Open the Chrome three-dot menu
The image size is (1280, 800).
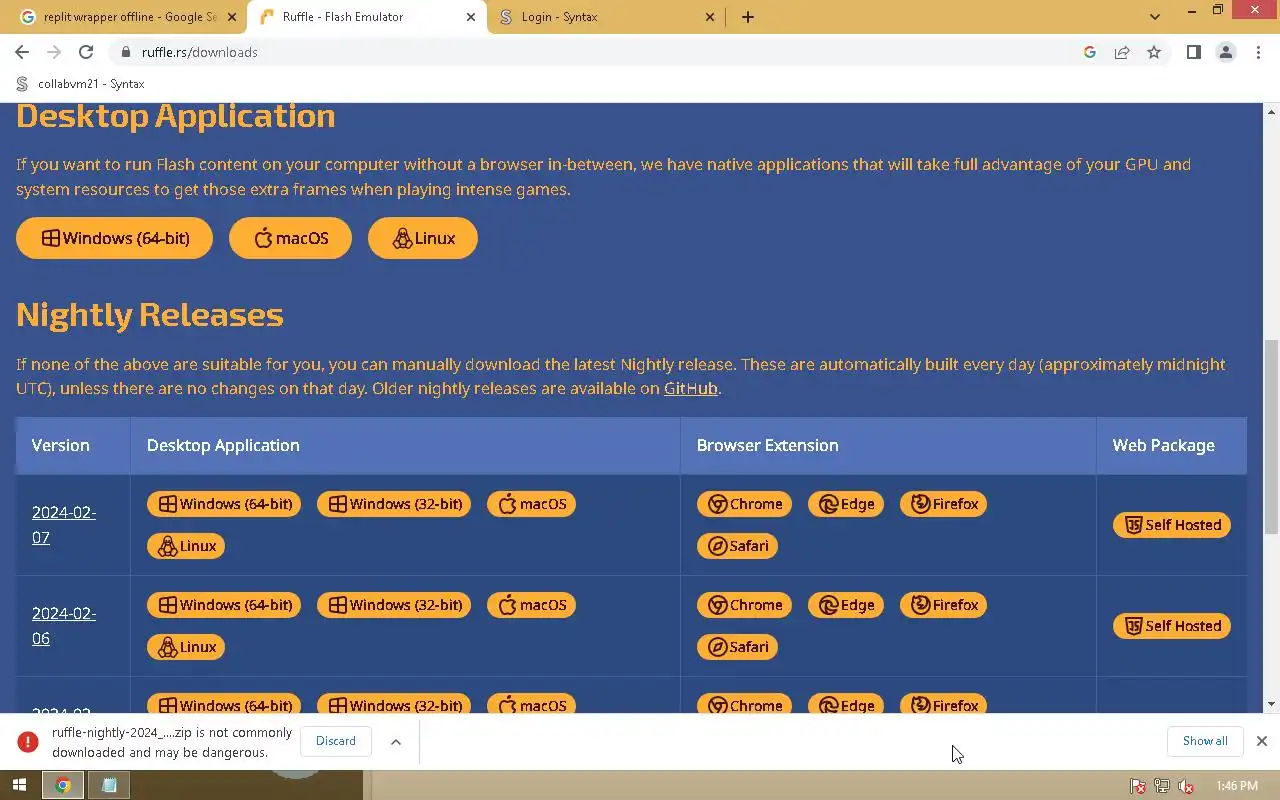(x=1258, y=52)
